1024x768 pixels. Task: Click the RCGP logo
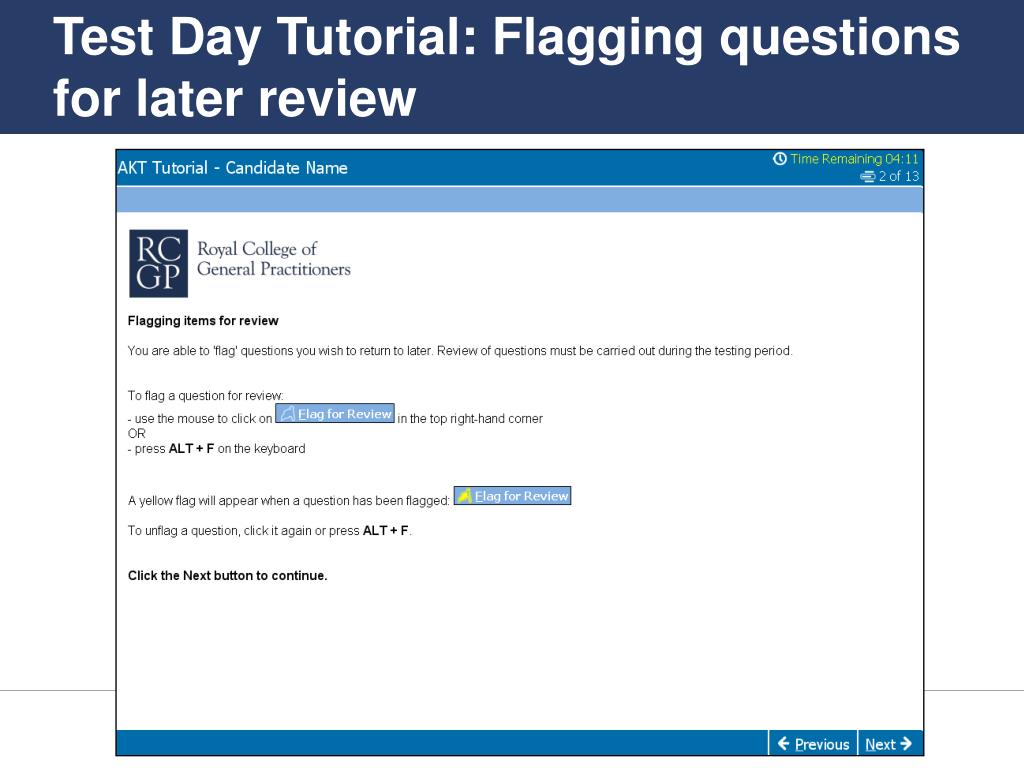159,263
